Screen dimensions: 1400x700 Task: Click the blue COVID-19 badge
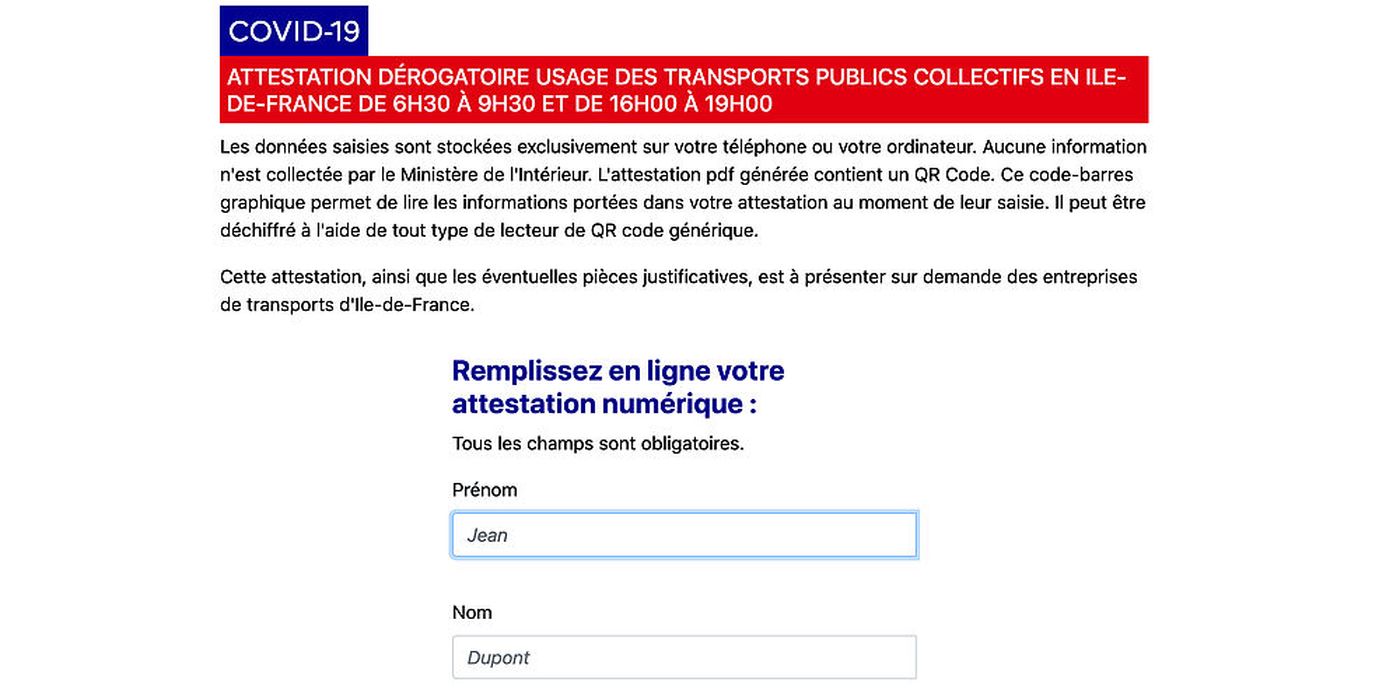pos(294,31)
